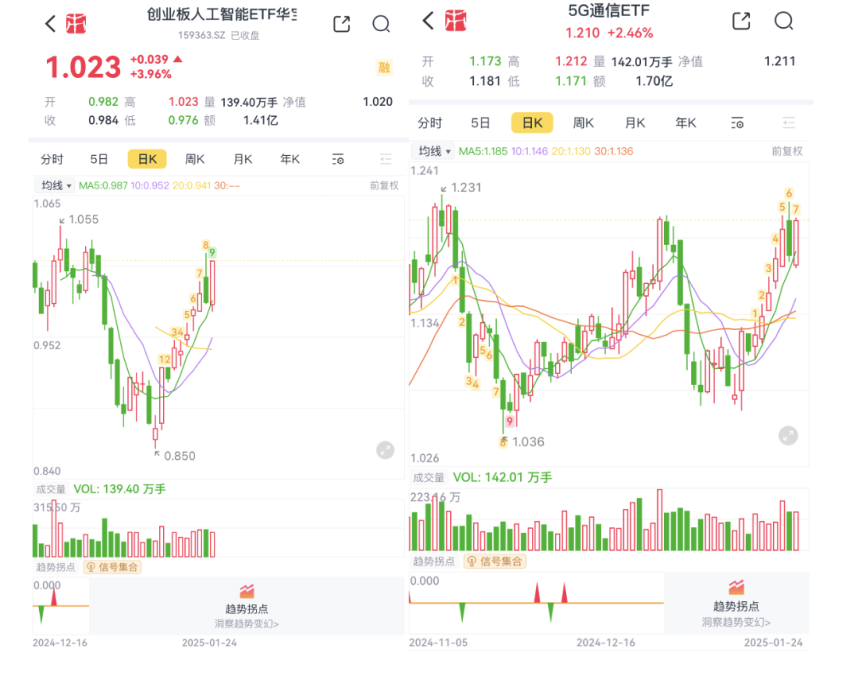The height and width of the screenshot is (677, 863).
Task: Select 日K tab for 创业板人工智能ETF
Action: 147,160
